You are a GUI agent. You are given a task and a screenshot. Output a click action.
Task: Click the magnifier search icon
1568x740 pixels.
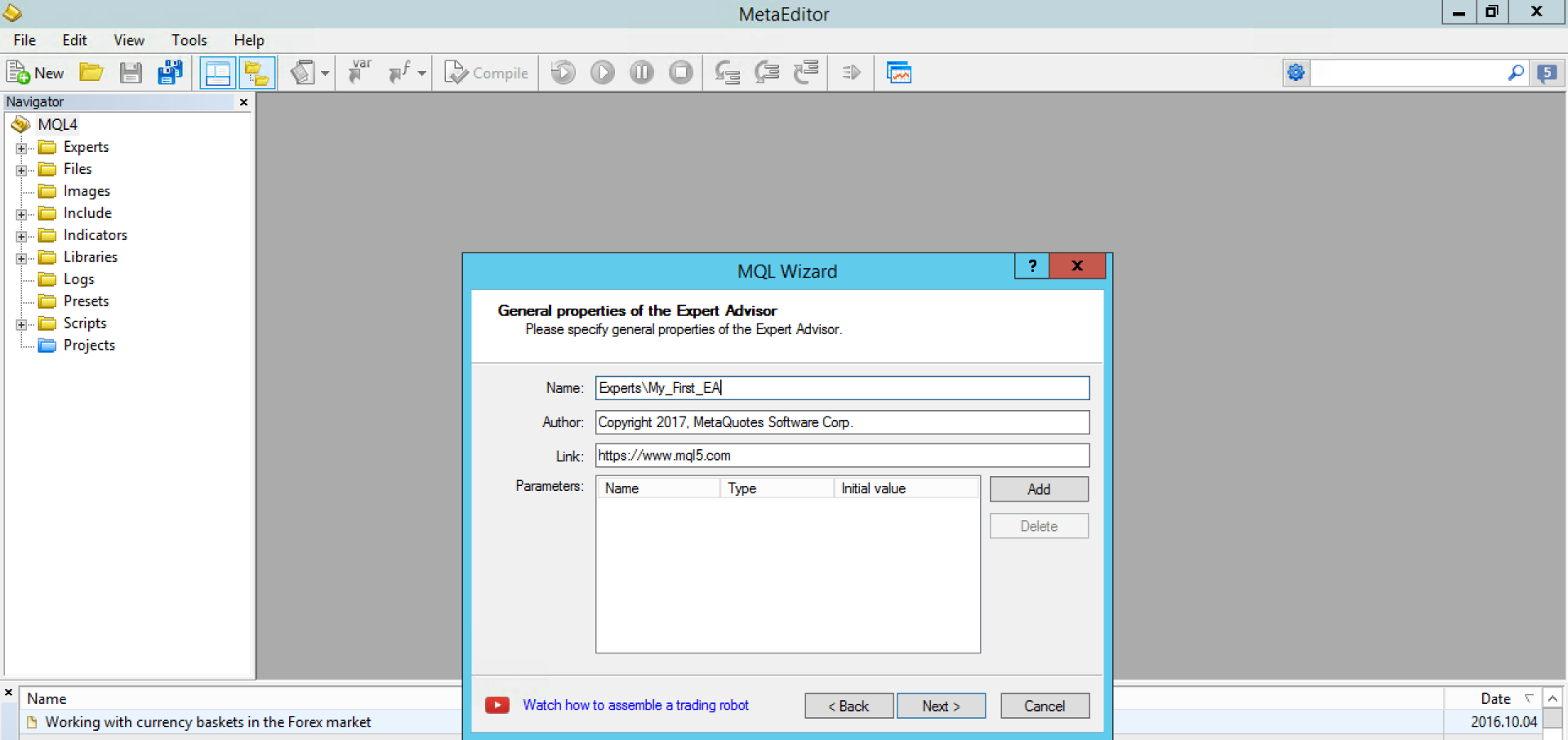tap(1516, 73)
